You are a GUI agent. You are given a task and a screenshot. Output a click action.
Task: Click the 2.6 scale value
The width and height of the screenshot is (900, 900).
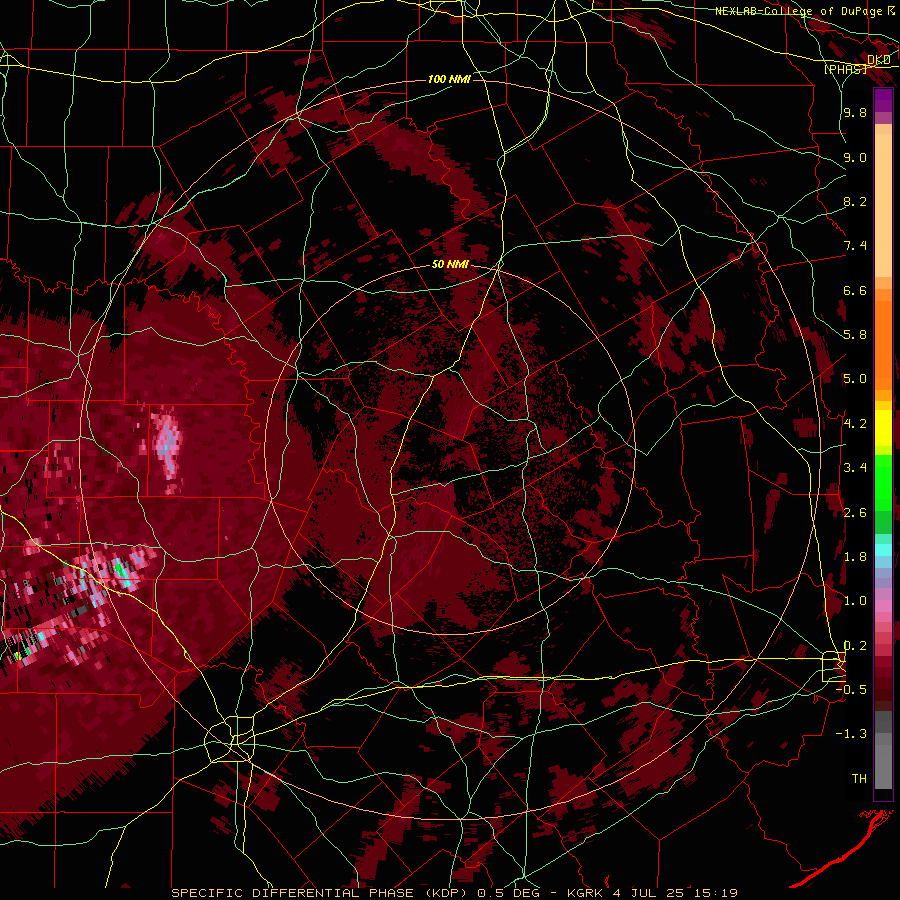(855, 513)
